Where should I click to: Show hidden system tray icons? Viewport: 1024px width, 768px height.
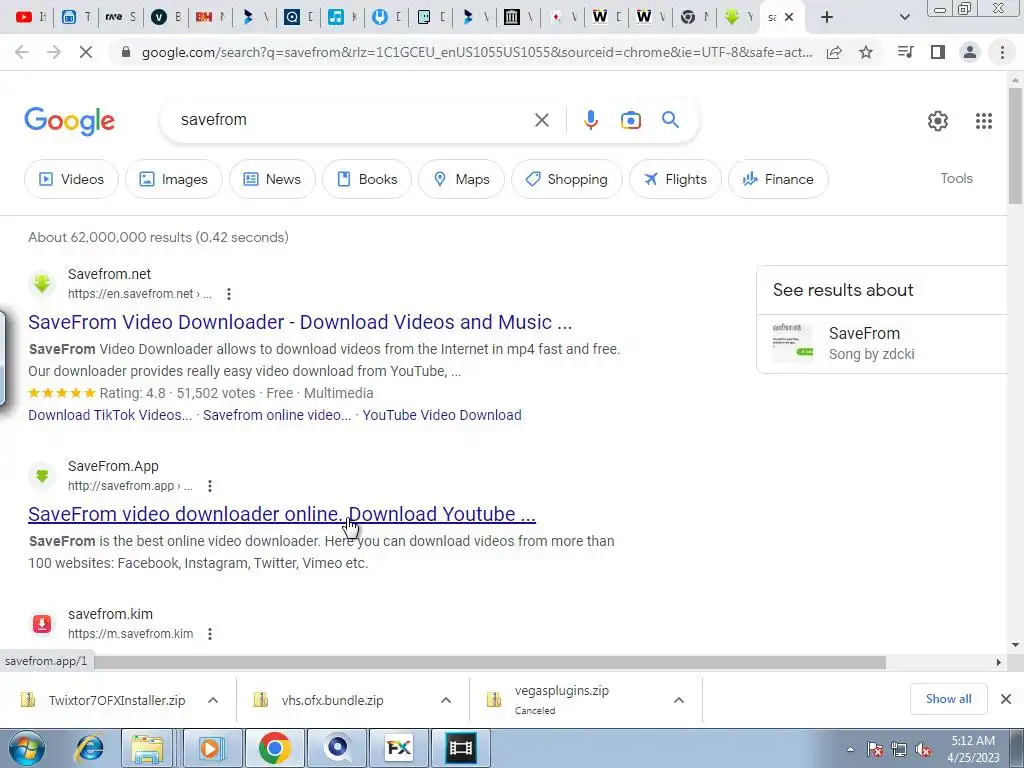pyautogui.click(x=850, y=749)
